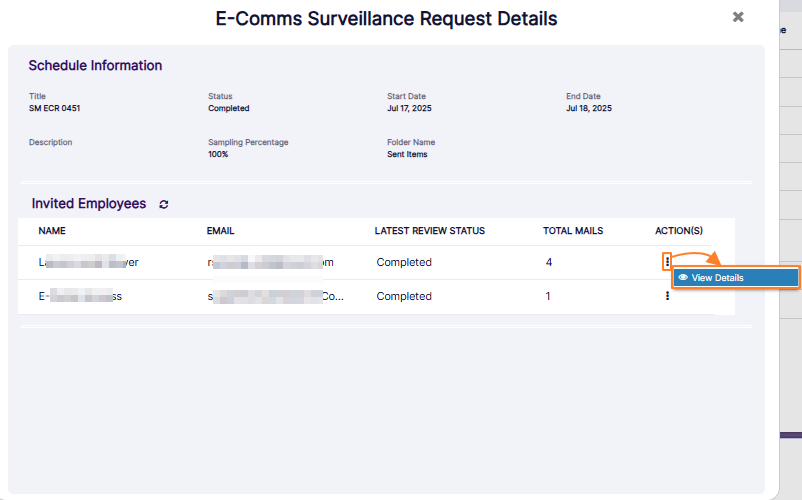Click the title value SM ECR 0451
The image size is (802, 500).
(55, 108)
